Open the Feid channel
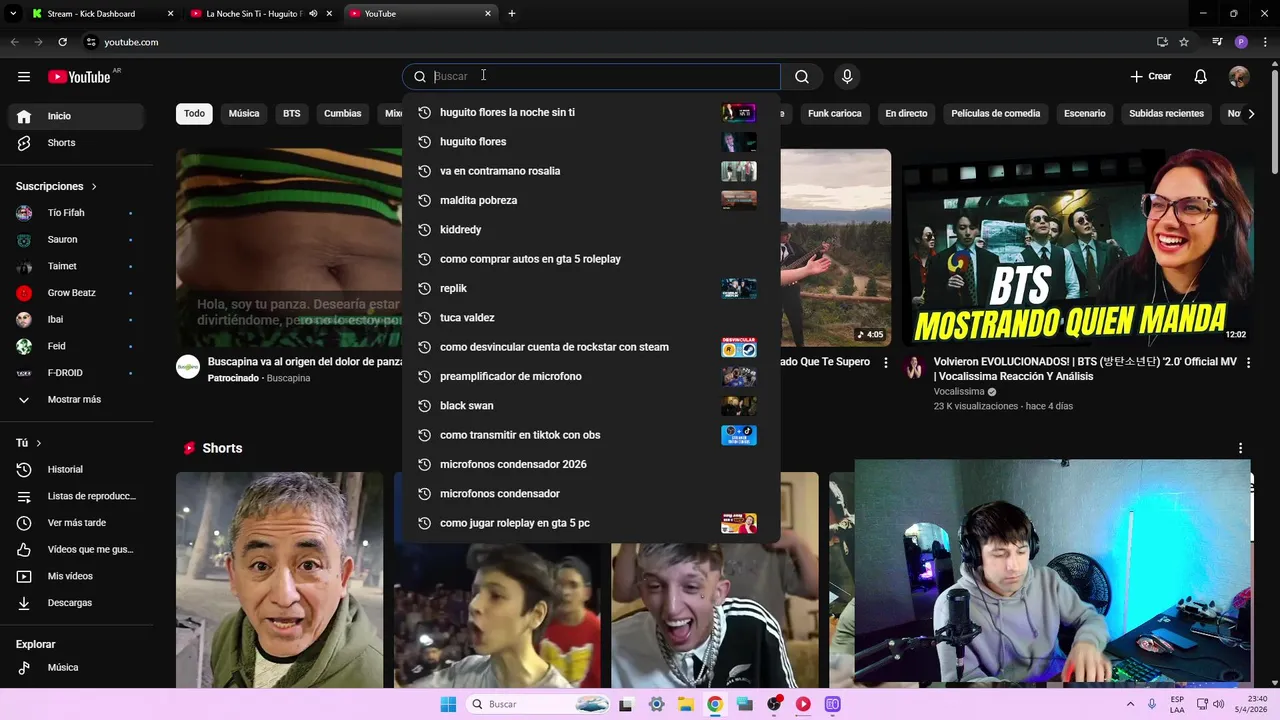Screen dimensions: 1280x720 76,346
